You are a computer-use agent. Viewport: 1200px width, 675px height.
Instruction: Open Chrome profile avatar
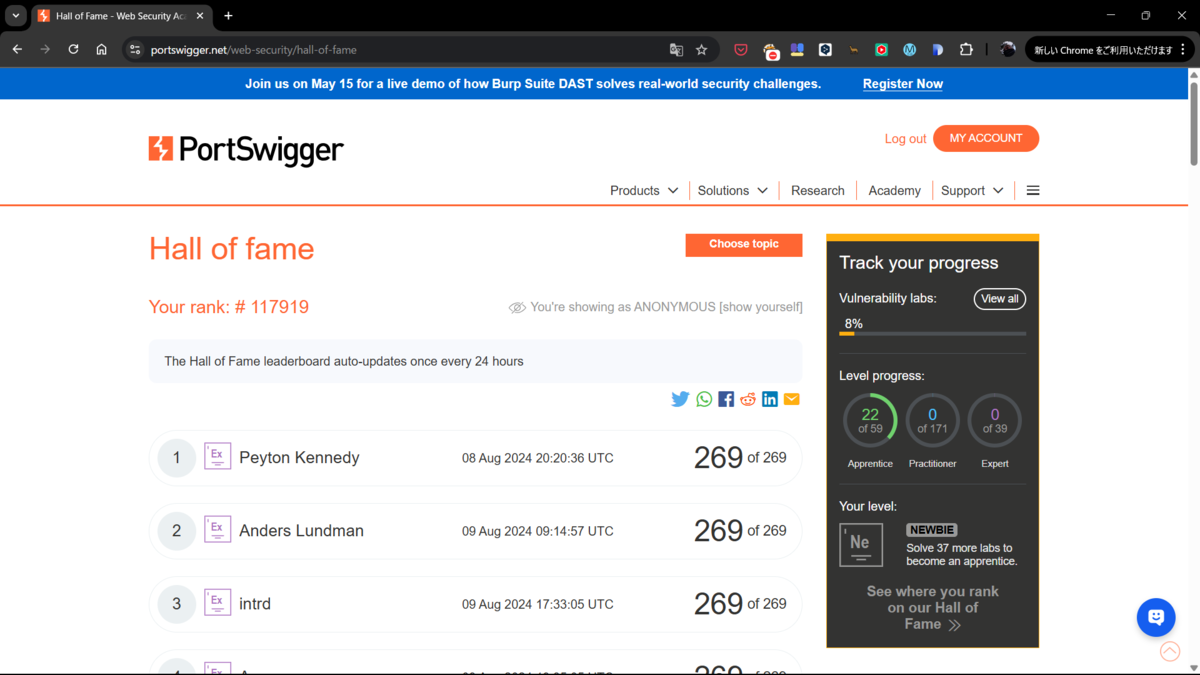1007,49
